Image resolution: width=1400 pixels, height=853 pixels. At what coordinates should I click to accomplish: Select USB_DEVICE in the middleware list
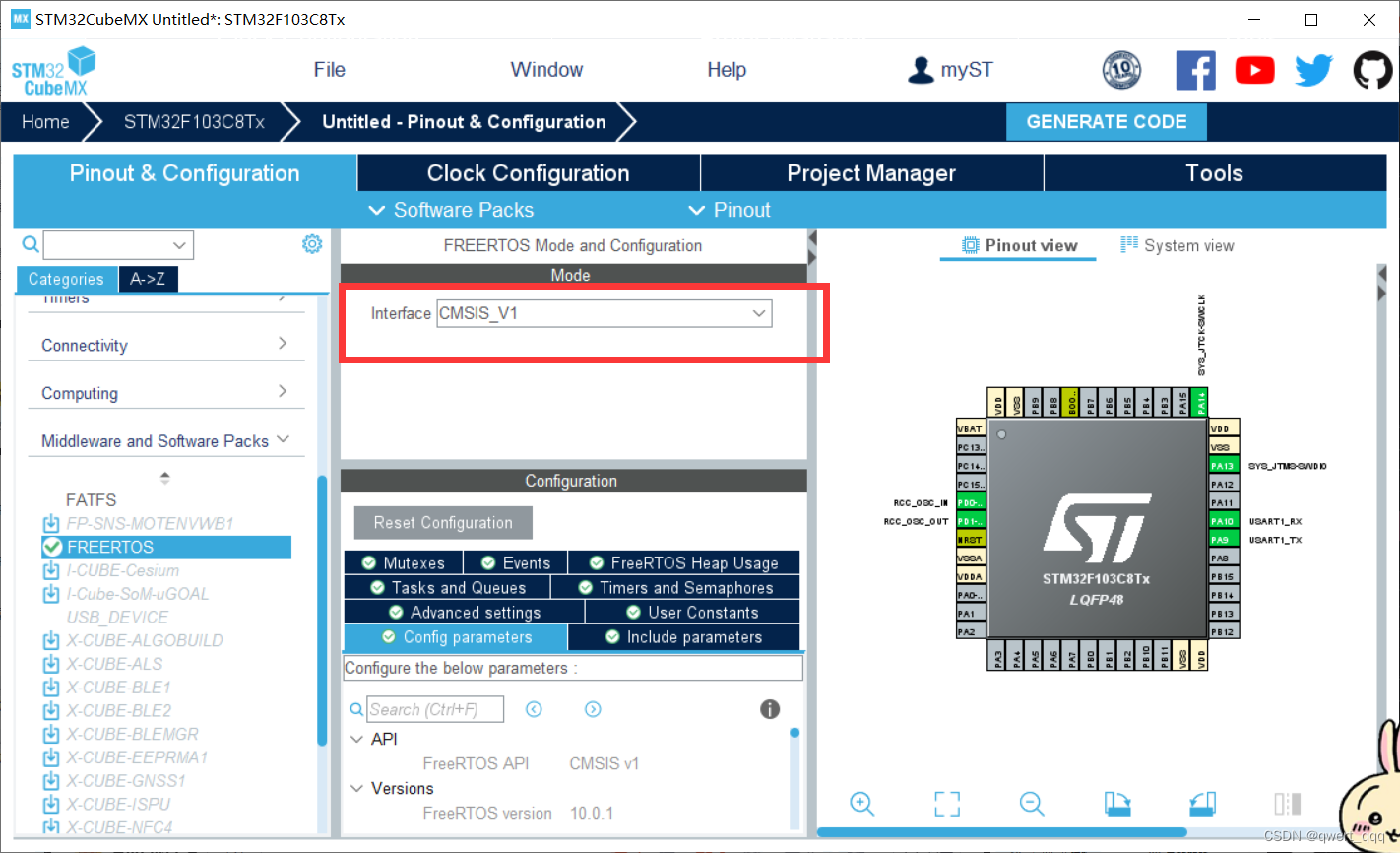pos(117,618)
